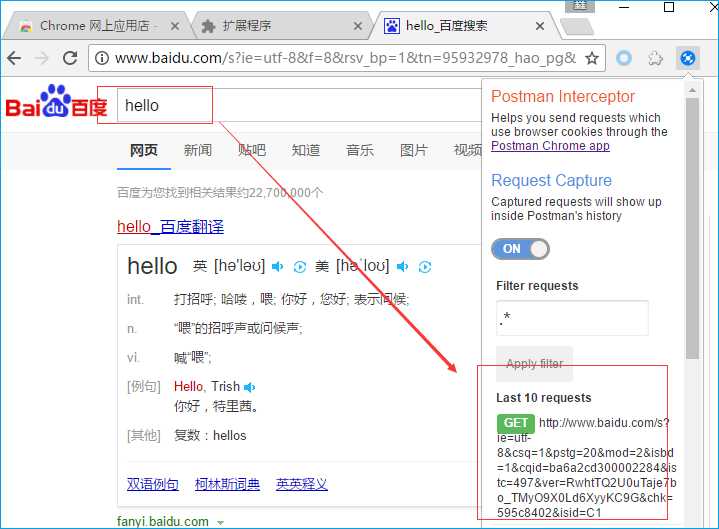Open a new tab button

[578, 27]
